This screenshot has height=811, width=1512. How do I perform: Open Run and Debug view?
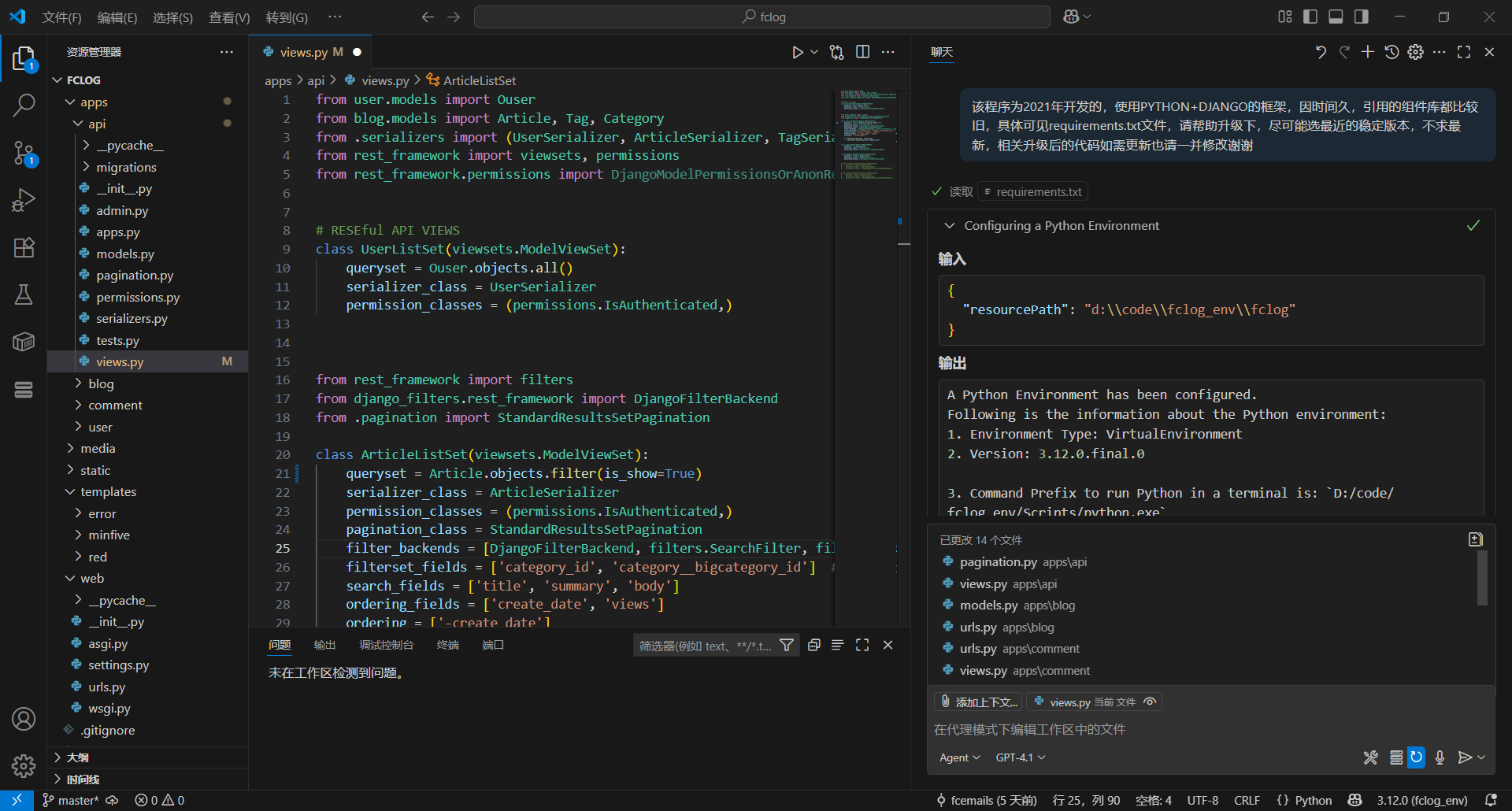[24, 200]
